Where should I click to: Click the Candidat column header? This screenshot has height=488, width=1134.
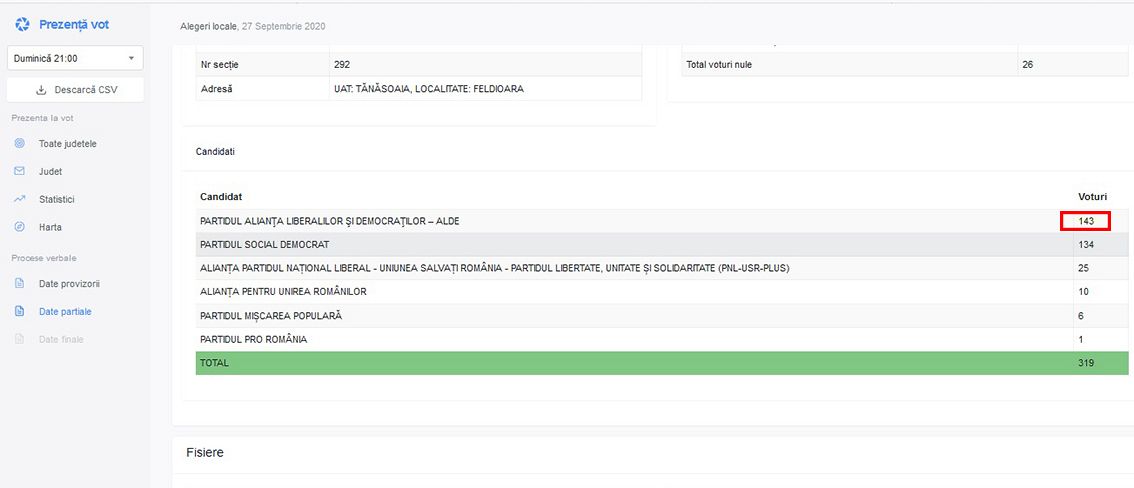(x=221, y=197)
